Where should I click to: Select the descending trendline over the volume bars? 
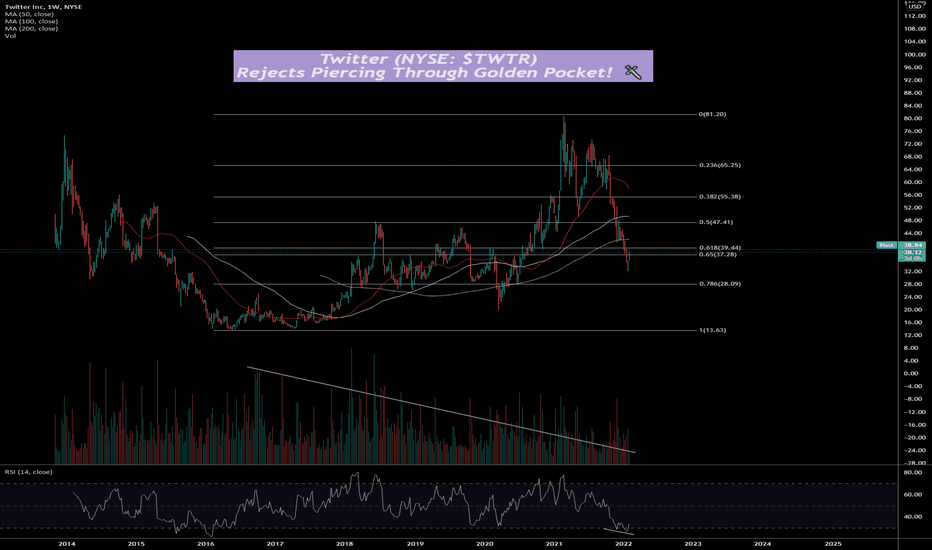tap(441, 410)
